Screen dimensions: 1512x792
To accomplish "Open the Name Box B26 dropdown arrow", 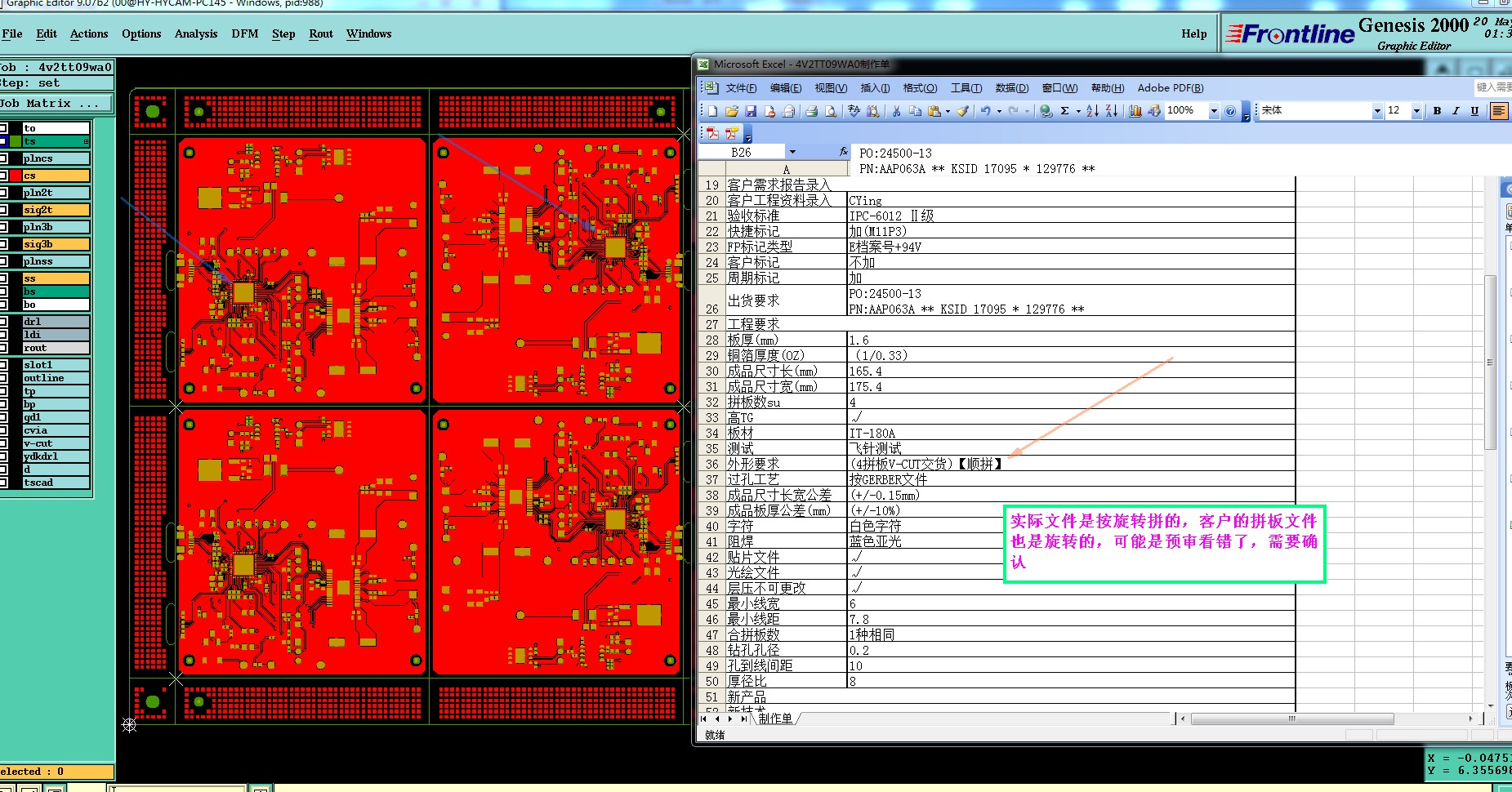I will pyautogui.click(x=792, y=152).
